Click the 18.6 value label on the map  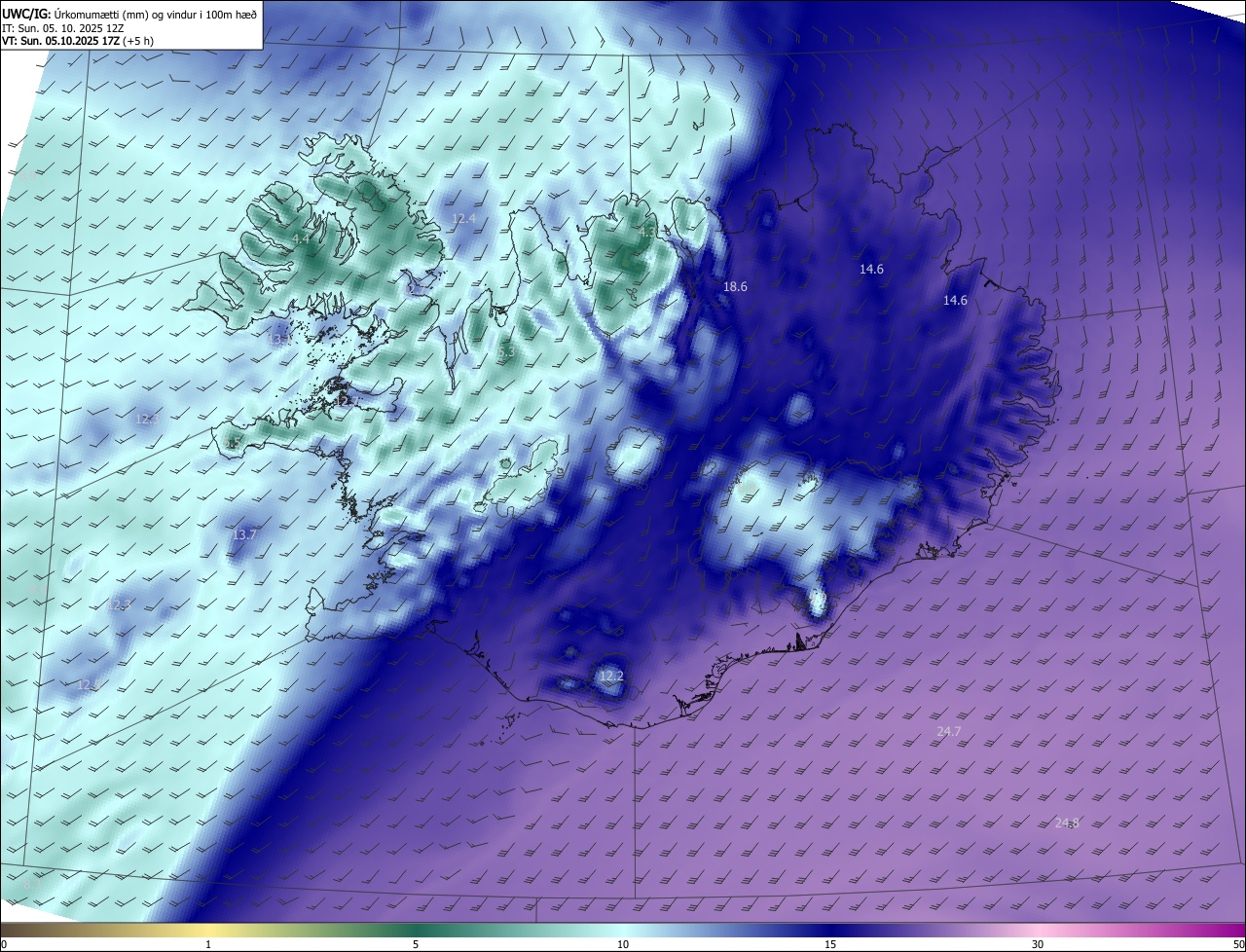[x=735, y=287]
